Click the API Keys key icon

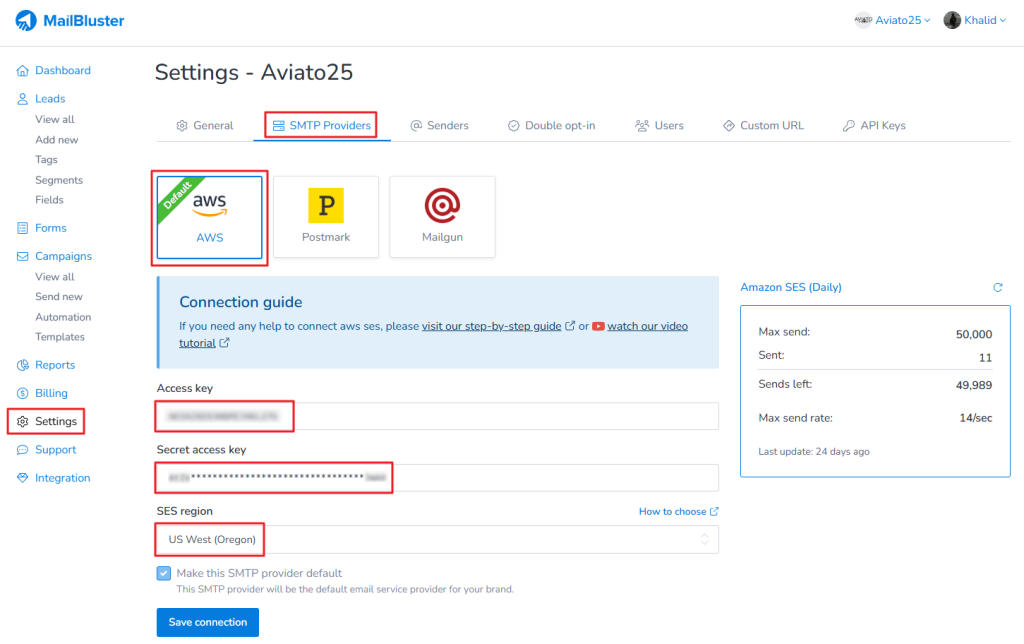(x=849, y=125)
